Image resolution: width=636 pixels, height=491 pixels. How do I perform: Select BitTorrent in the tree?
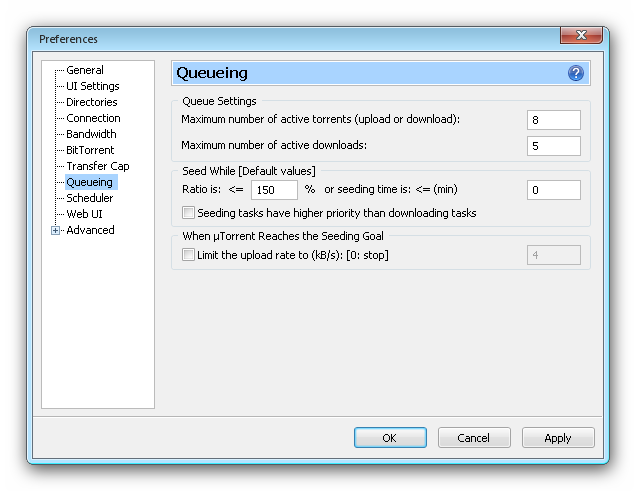click(90, 150)
